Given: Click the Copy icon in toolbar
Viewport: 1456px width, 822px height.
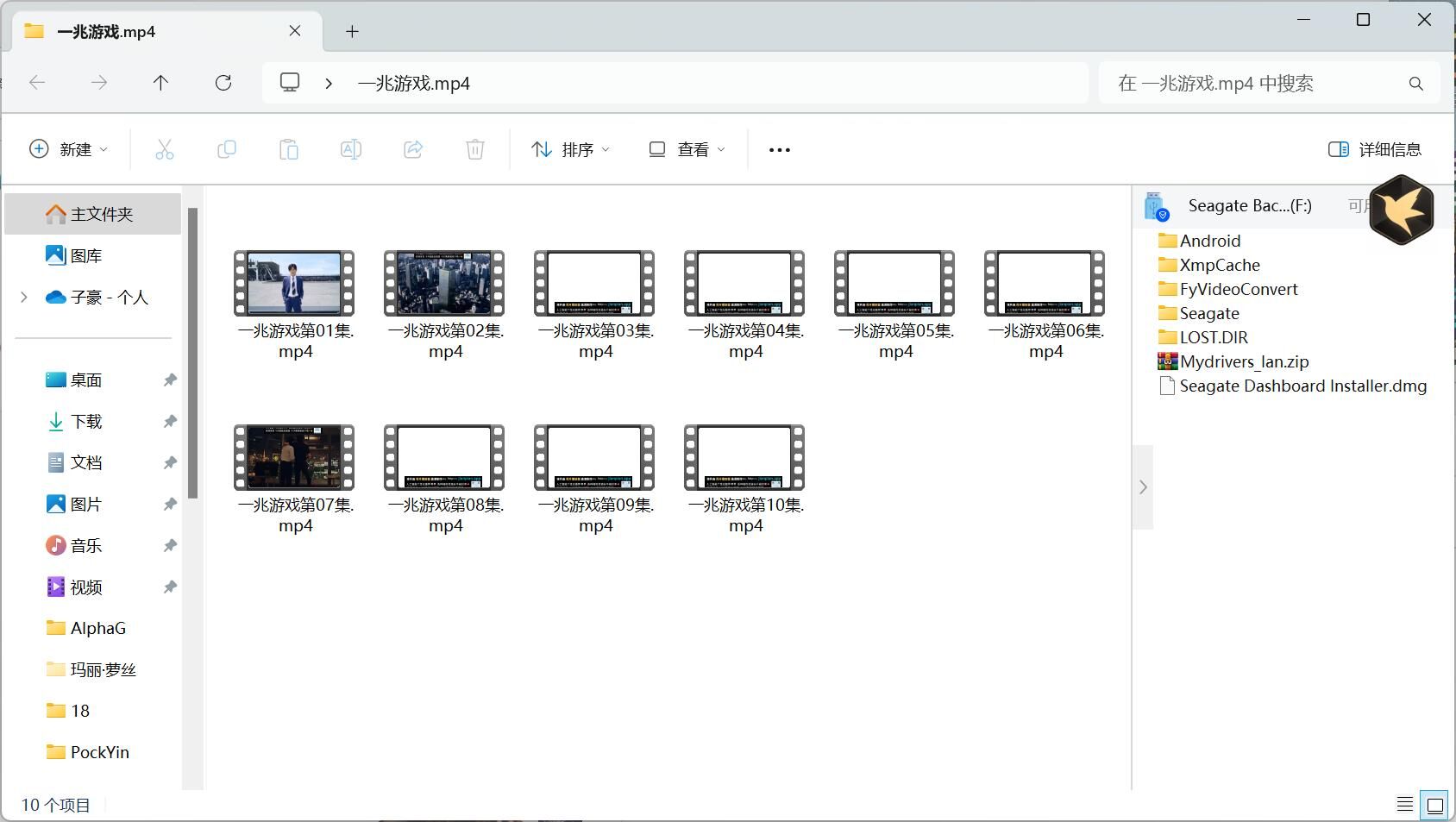Looking at the screenshot, I should (227, 149).
